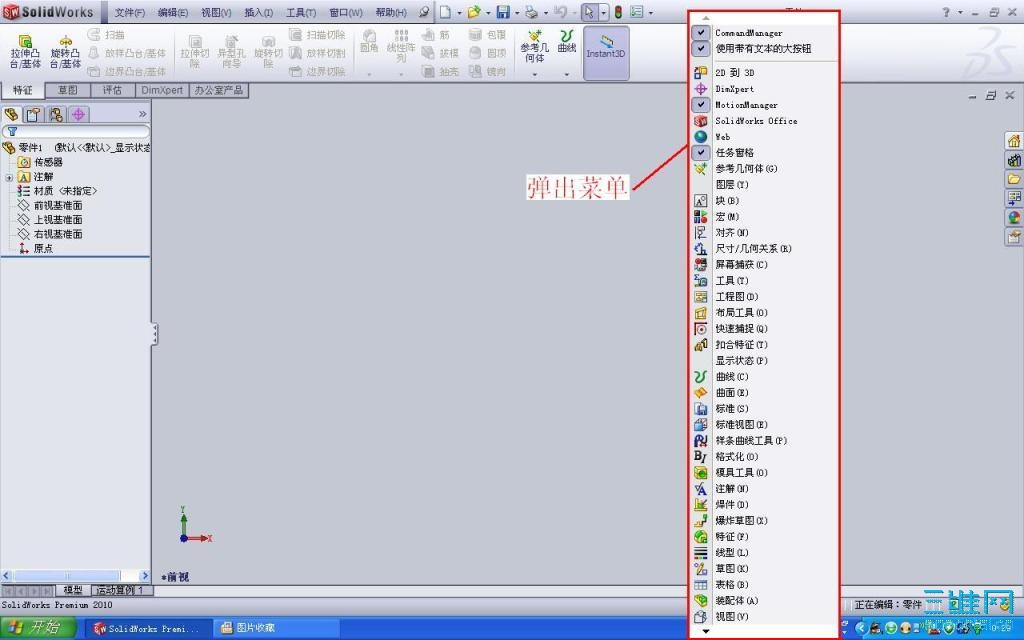Toggle 使用带有文本的大按钮 checkmark
The image size is (1024, 640).
(x=701, y=48)
